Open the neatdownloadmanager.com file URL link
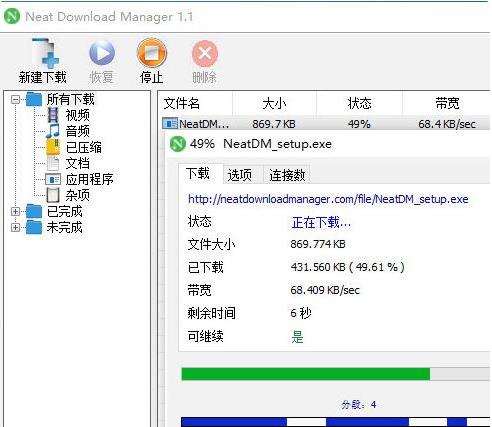 (x=328, y=199)
